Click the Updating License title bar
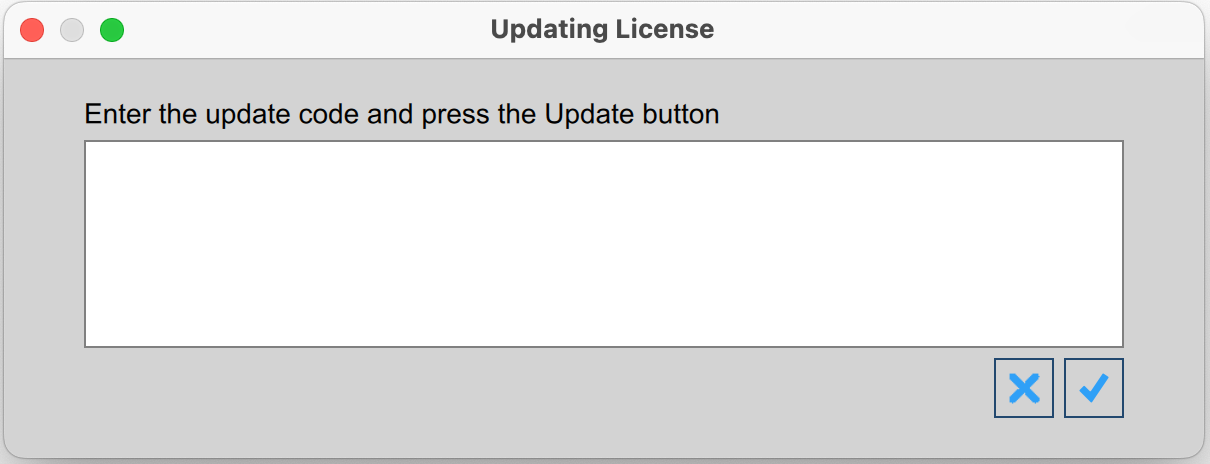The width and height of the screenshot is (1210, 464). [x=850, y=30]
